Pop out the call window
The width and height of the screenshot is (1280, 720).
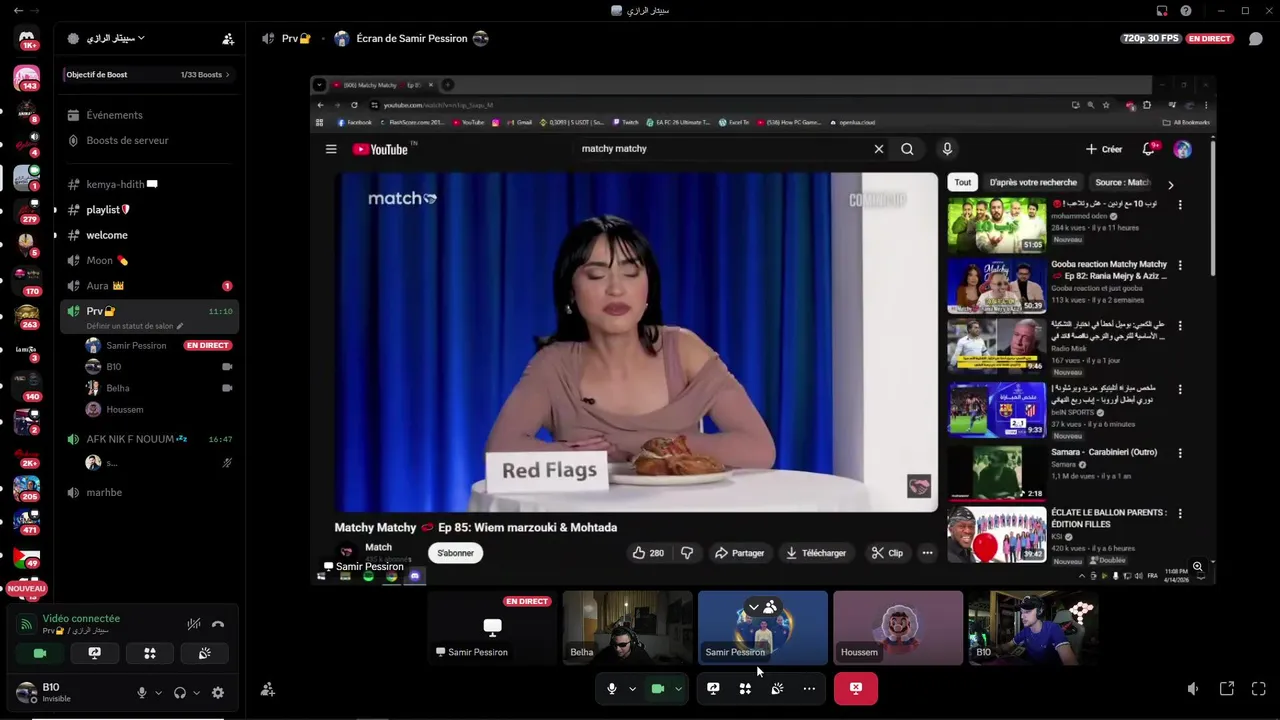[x=1227, y=689]
